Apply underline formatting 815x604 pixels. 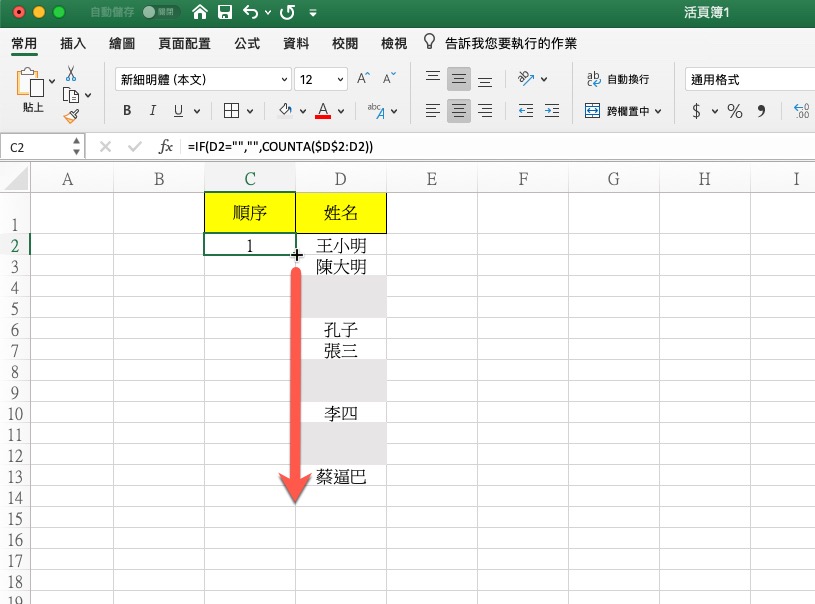click(178, 110)
